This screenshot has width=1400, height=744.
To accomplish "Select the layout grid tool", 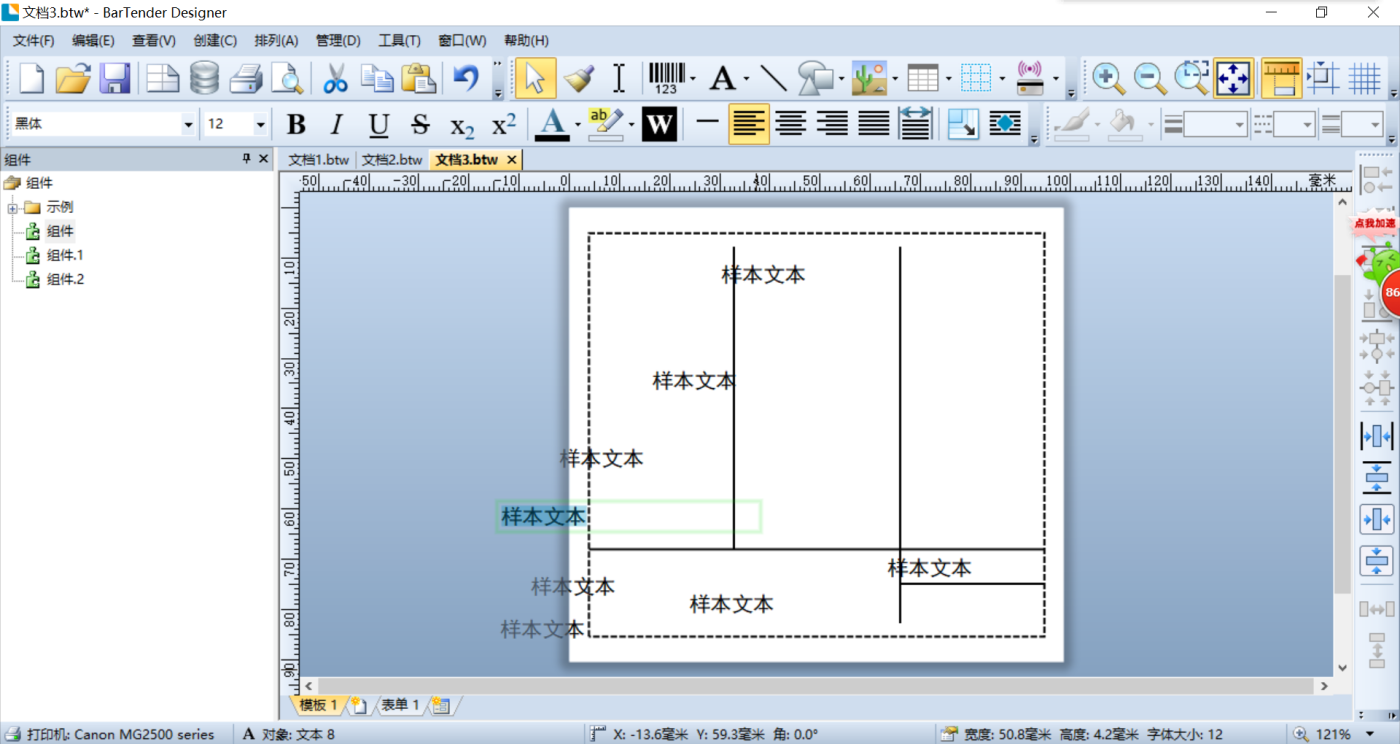I will click(975, 78).
